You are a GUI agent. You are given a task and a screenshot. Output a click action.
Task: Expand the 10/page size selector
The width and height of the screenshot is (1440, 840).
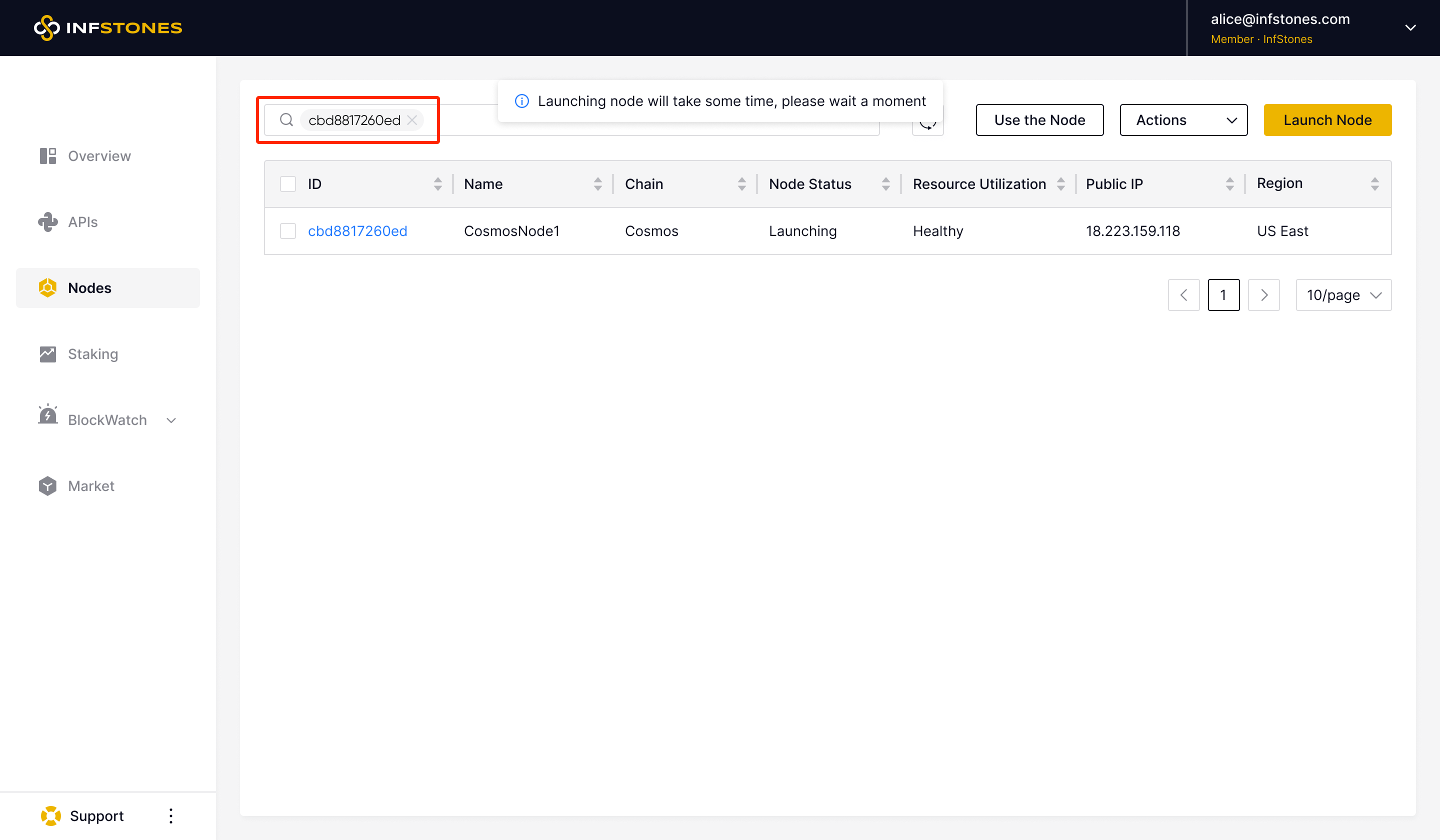1343,295
